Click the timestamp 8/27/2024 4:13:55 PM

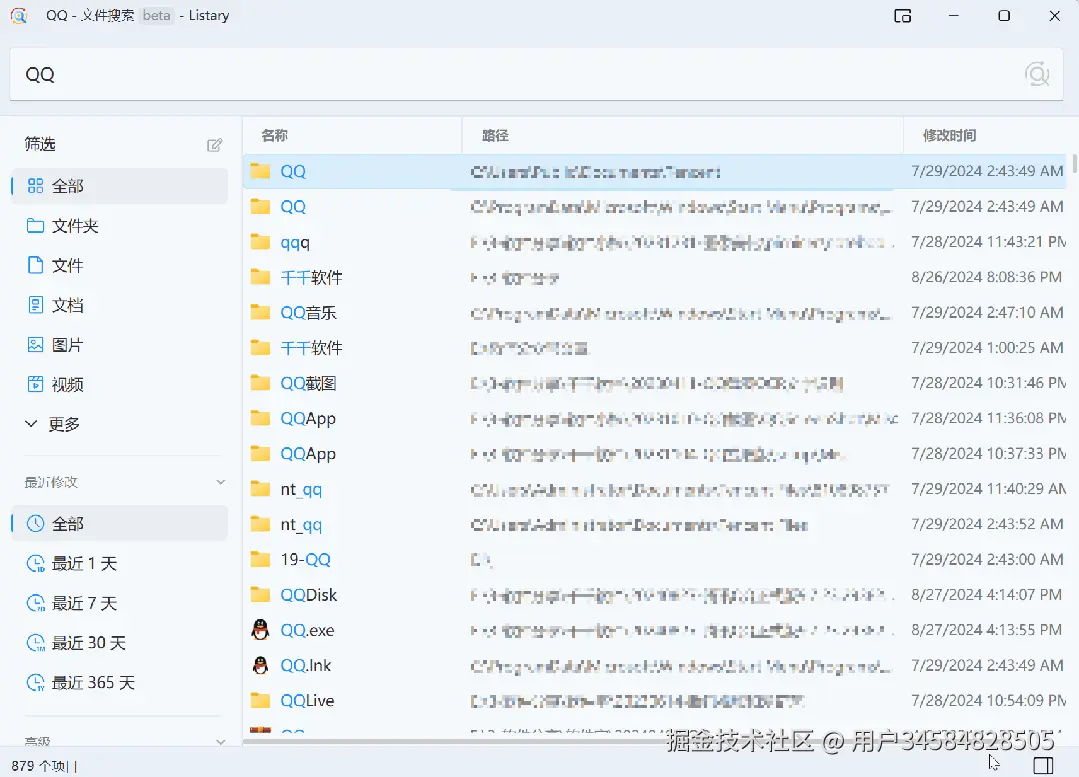tap(986, 630)
